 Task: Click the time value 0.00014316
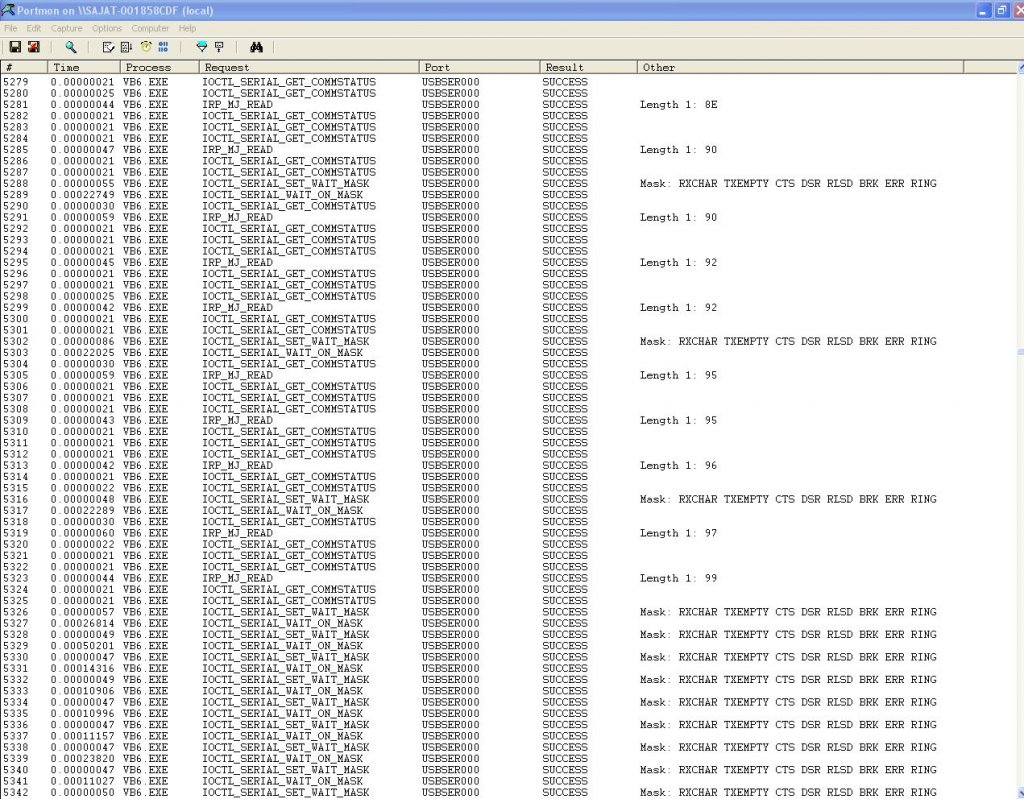(82, 668)
